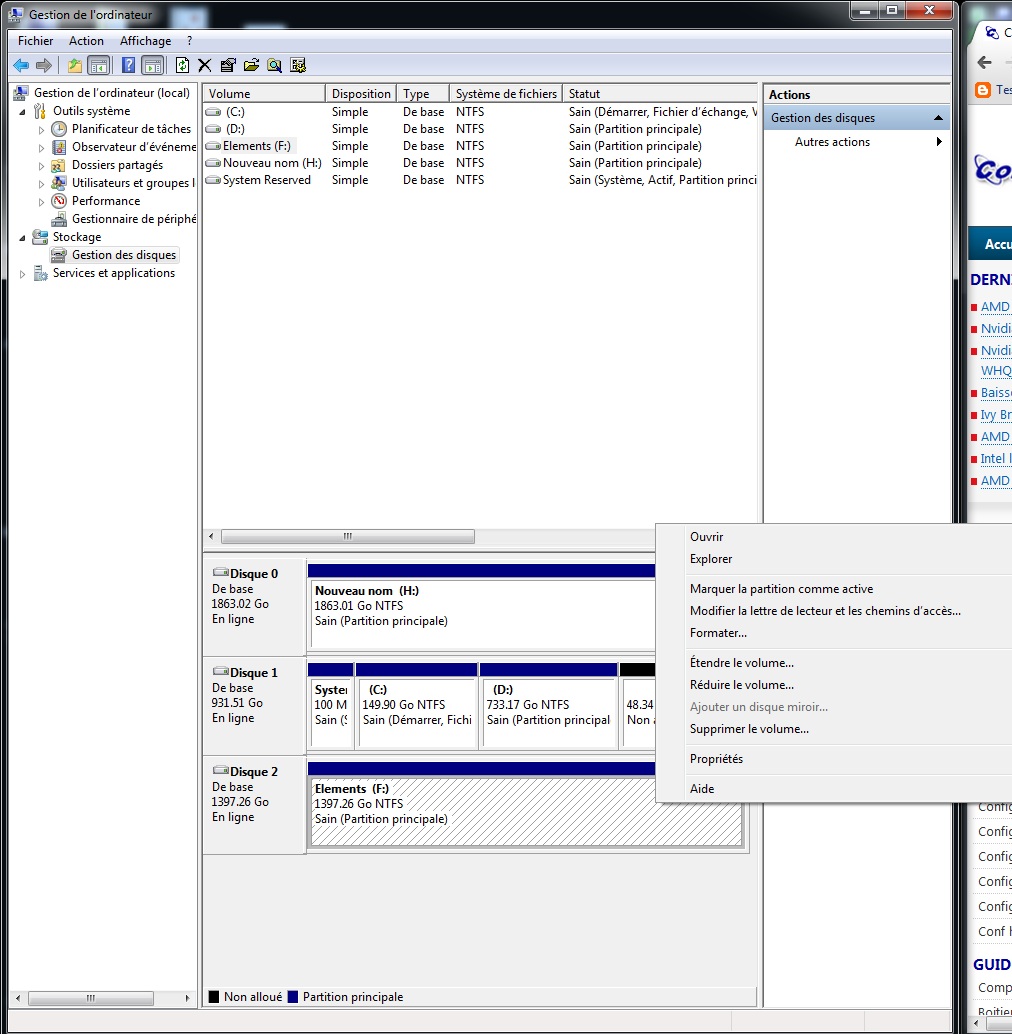Click the Refresh icon in toolbar
Image resolution: width=1012 pixels, height=1034 pixels.
[x=182, y=65]
